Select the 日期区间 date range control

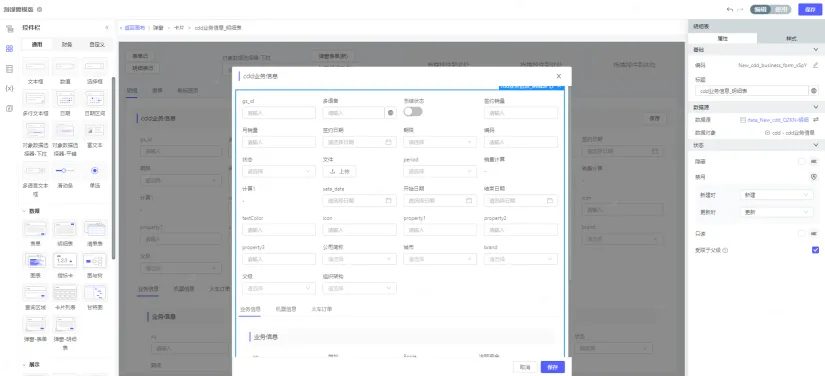click(95, 99)
